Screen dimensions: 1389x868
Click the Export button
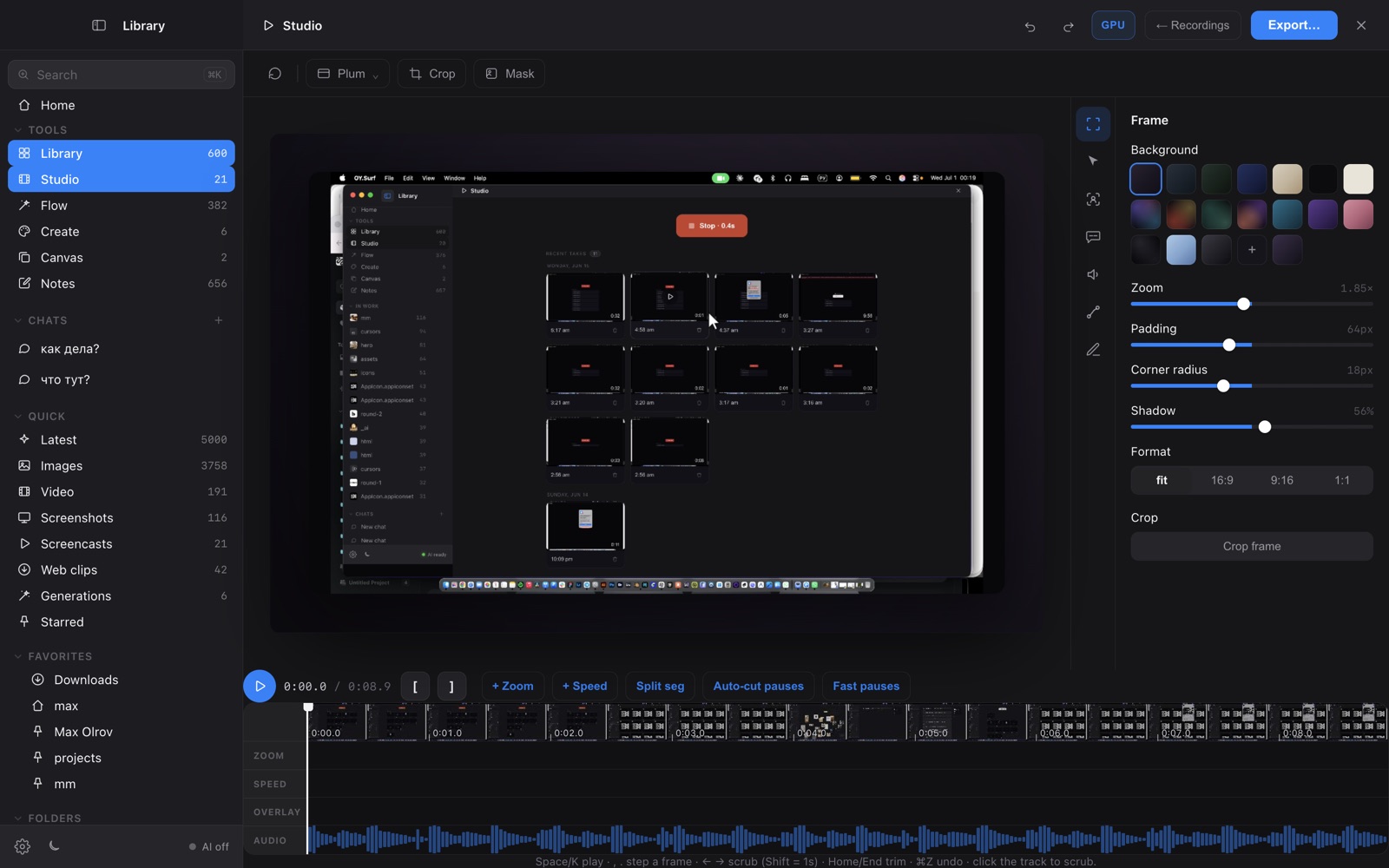[x=1294, y=25]
